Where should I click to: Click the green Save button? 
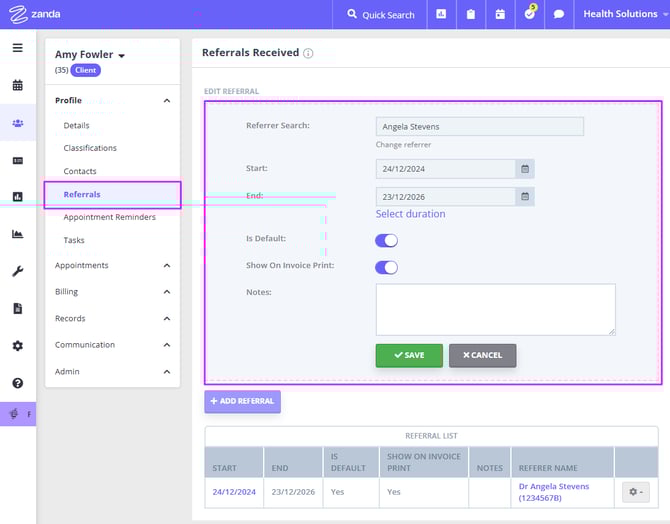409,355
